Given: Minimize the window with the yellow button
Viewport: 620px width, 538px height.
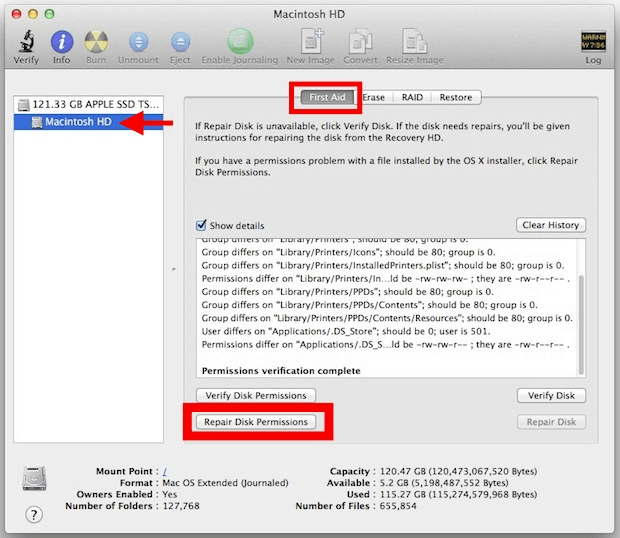Looking at the screenshot, I should 33,14.
